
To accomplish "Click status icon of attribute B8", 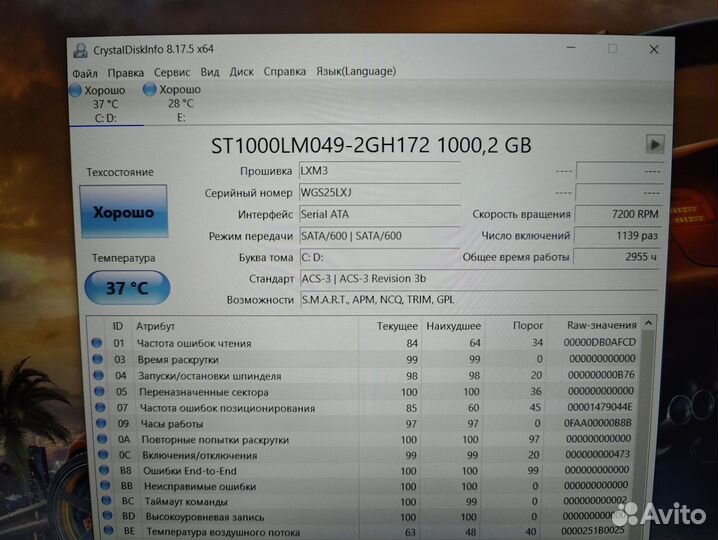I will click(104, 471).
